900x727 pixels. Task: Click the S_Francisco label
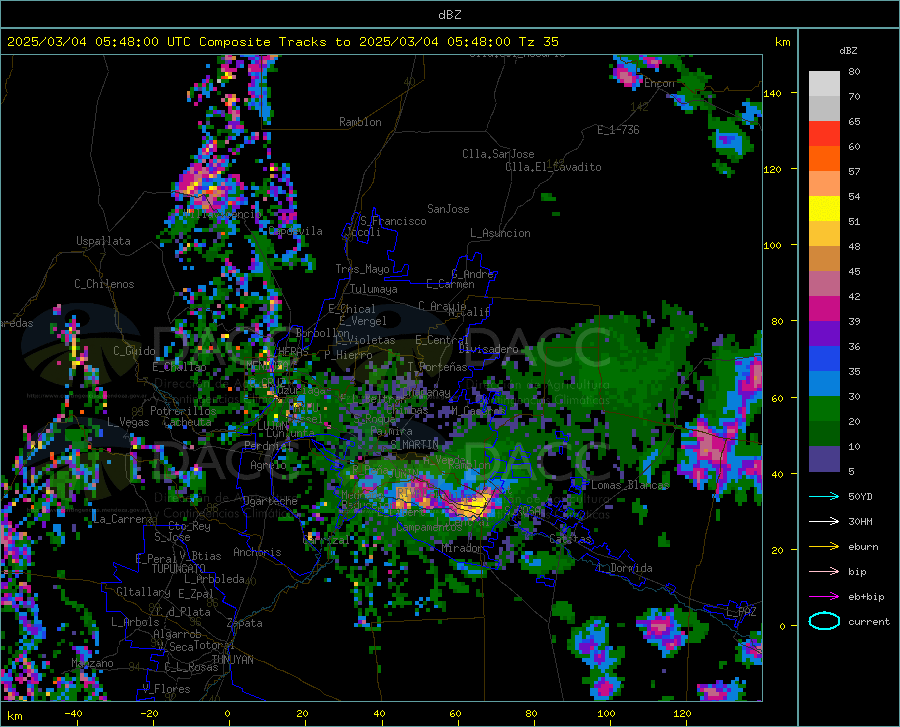pos(393,221)
